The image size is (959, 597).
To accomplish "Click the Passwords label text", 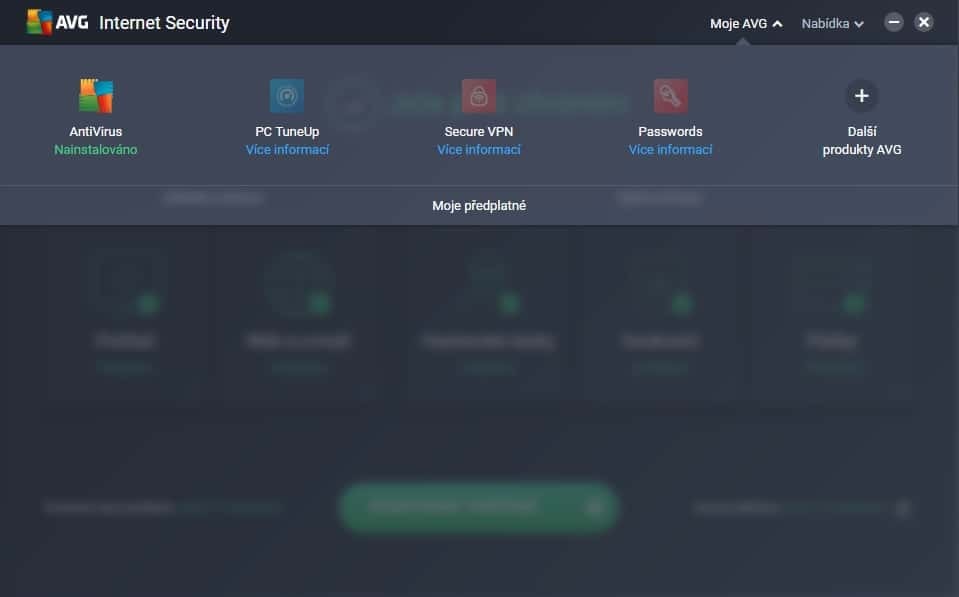I will (x=670, y=132).
